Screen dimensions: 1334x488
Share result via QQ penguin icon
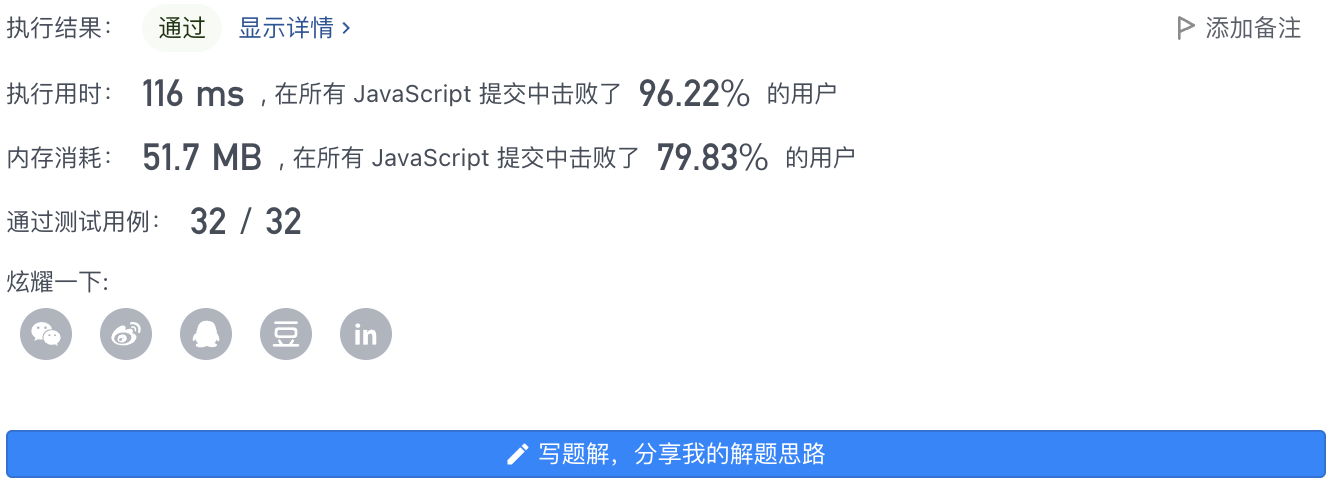tap(206, 334)
